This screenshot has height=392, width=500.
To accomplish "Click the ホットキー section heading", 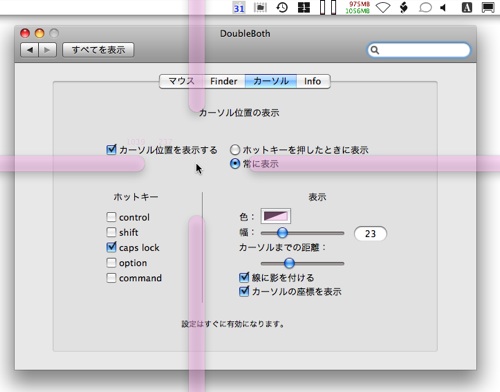I will [x=136, y=197].
